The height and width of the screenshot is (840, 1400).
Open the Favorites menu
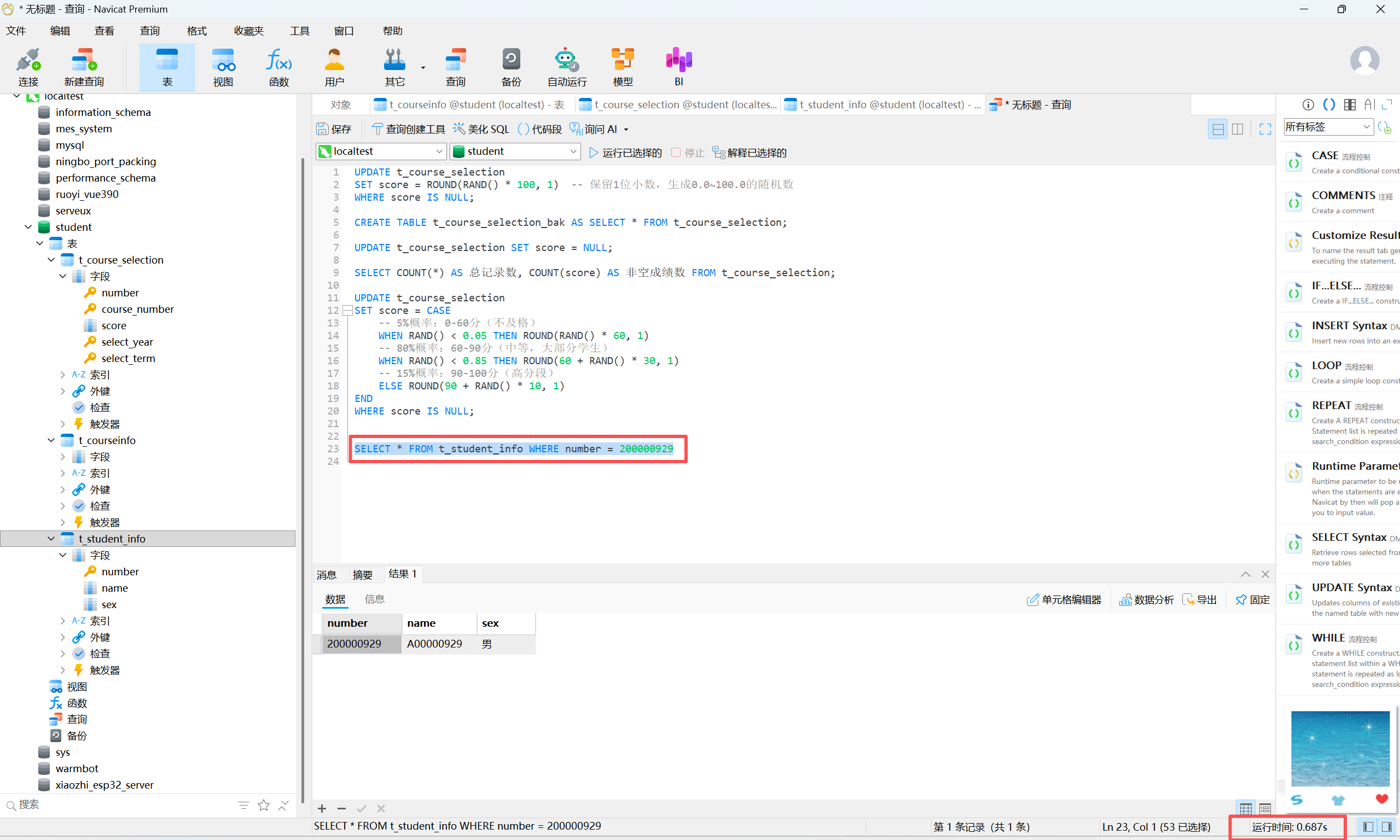click(x=248, y=31)
